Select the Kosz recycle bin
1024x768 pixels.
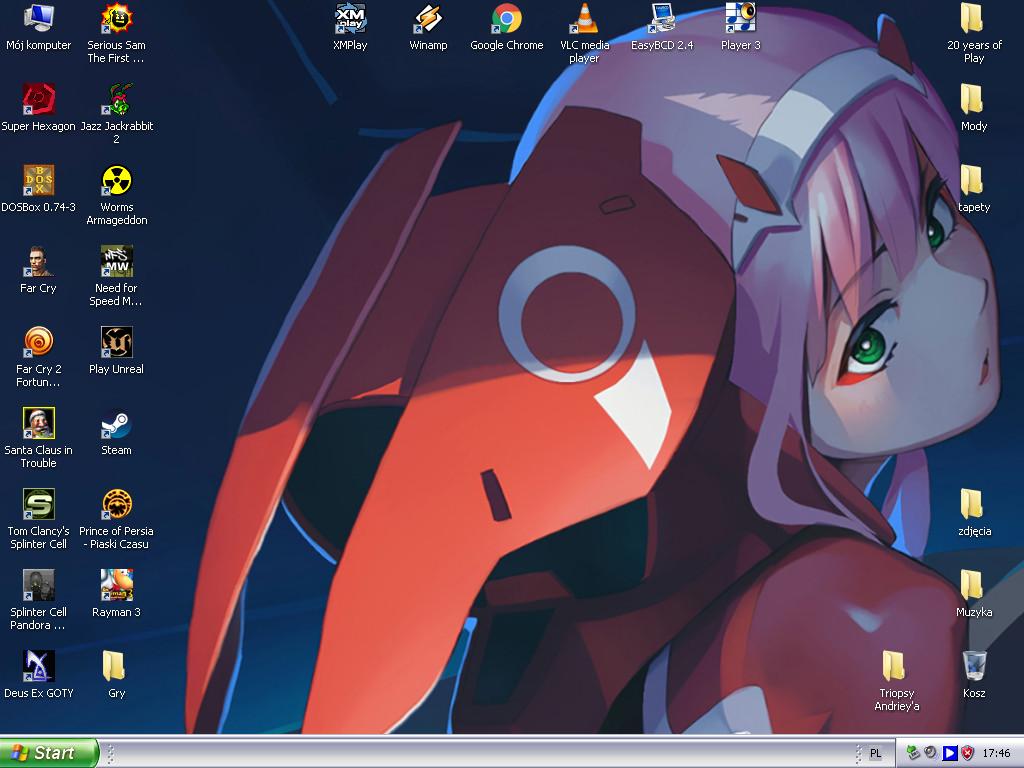[x=974, y=666]
